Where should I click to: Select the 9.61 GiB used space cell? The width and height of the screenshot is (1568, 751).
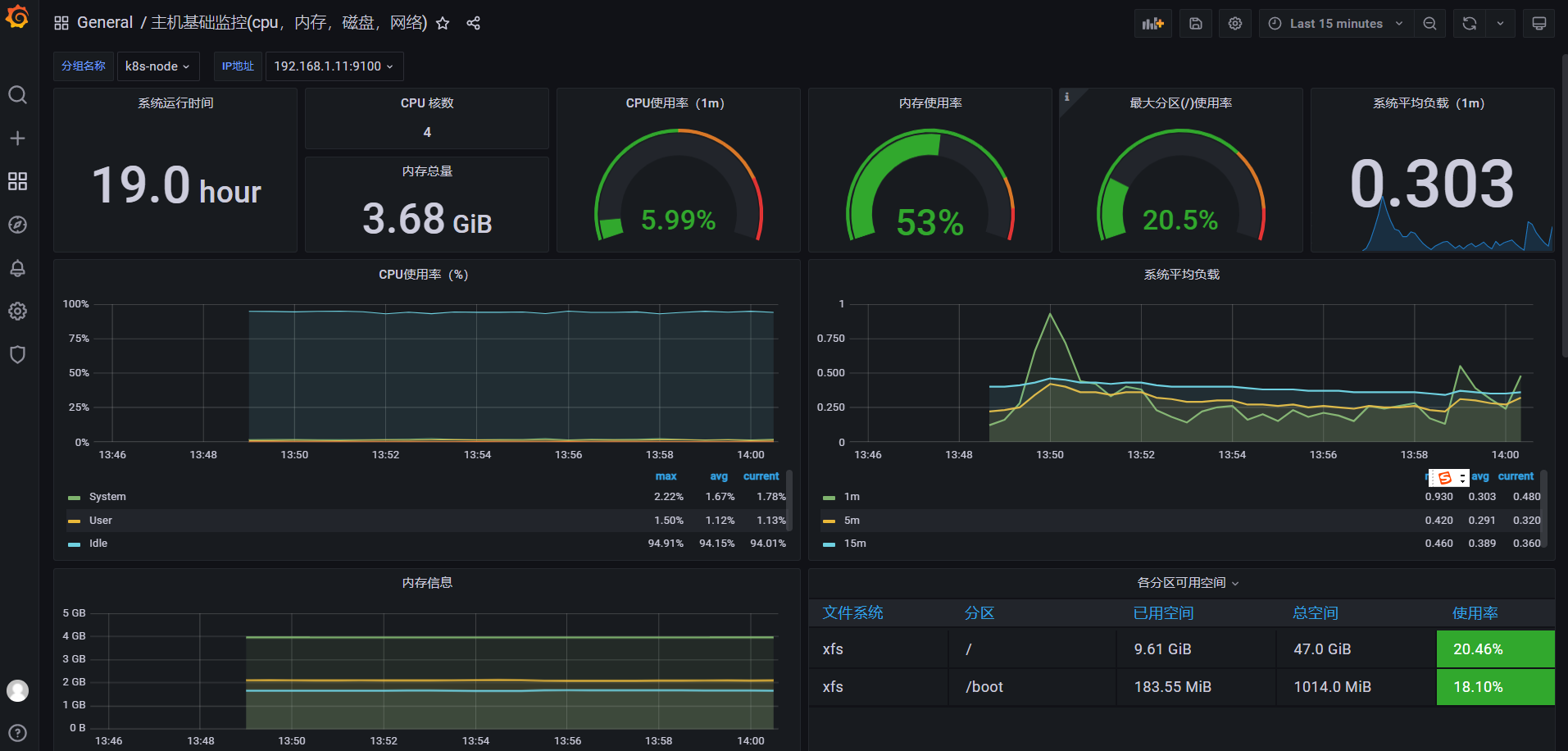point(1195,649)
